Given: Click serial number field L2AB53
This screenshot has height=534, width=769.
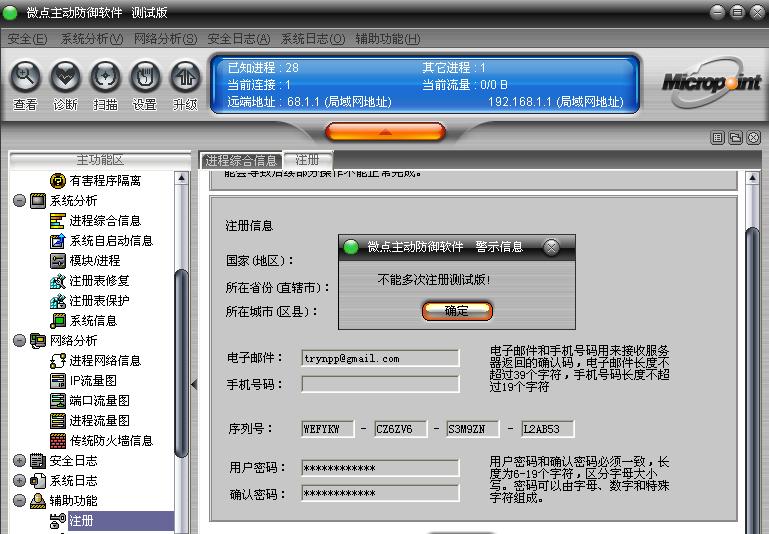Looking at the screenshot, I should pyautogui.click(x=547, y=429).
